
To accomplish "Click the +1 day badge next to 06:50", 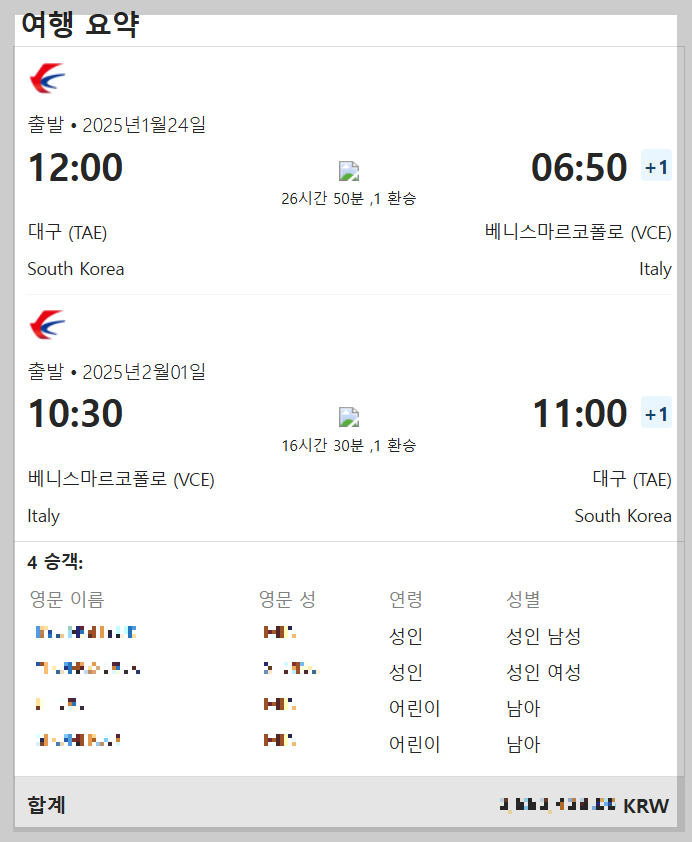I will tap(655, 166).
